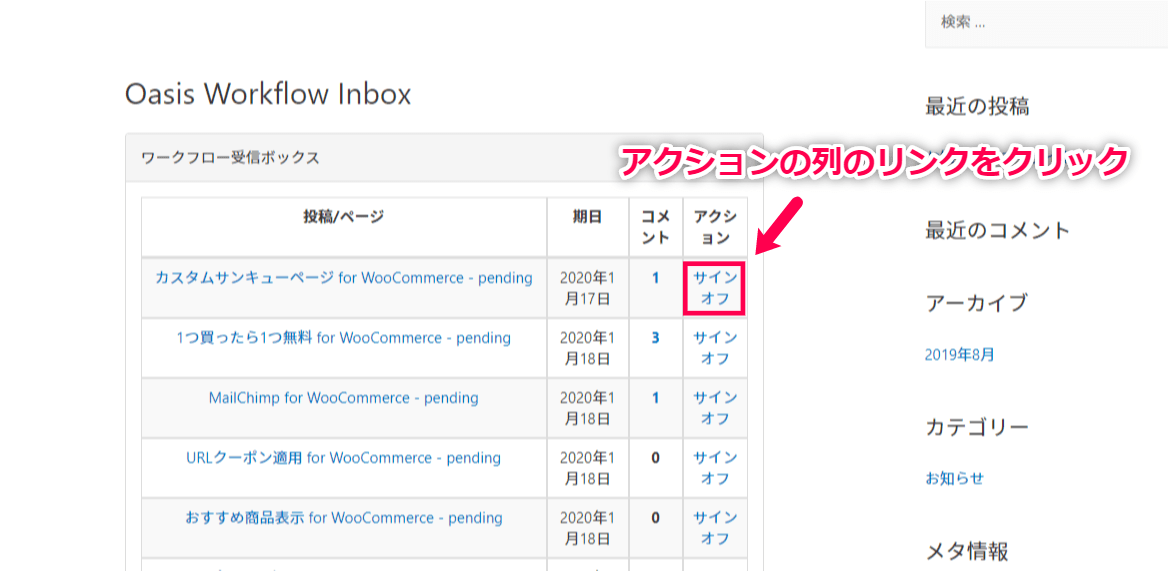This screenshot has height=571, width=1168.
Task: Click サインオフ in the MailChimp row
Action: tap(715, 408)
